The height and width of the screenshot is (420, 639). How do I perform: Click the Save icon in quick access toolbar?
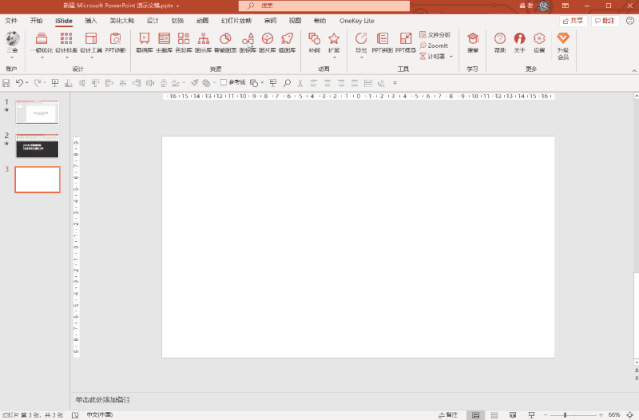click(x=6, y=83)
